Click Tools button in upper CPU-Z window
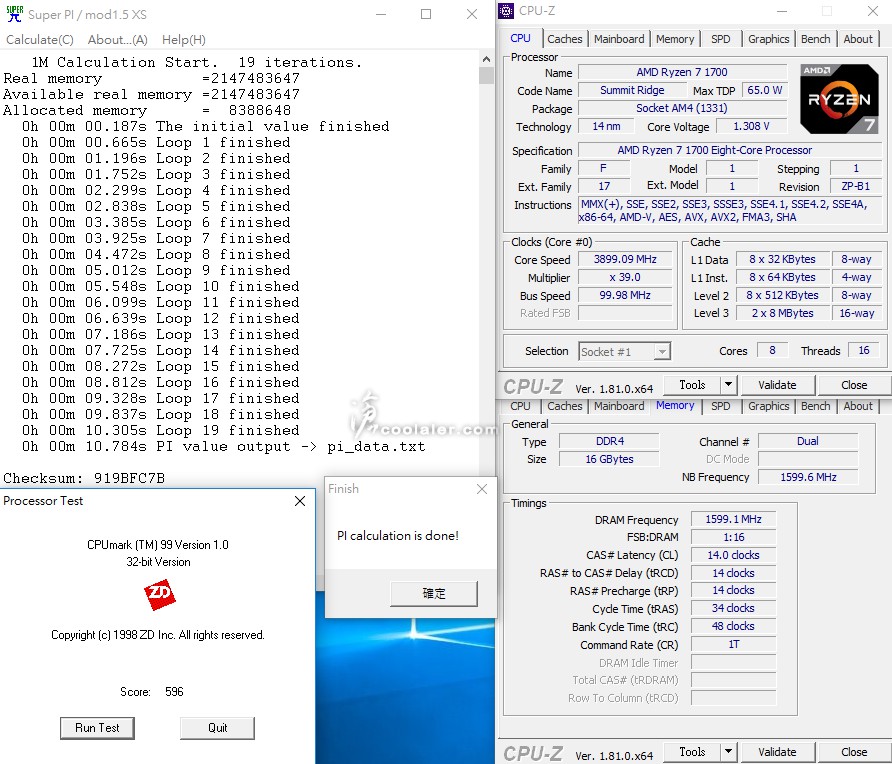This screenshot has width=892, height=764. click(x=692, y=385)
